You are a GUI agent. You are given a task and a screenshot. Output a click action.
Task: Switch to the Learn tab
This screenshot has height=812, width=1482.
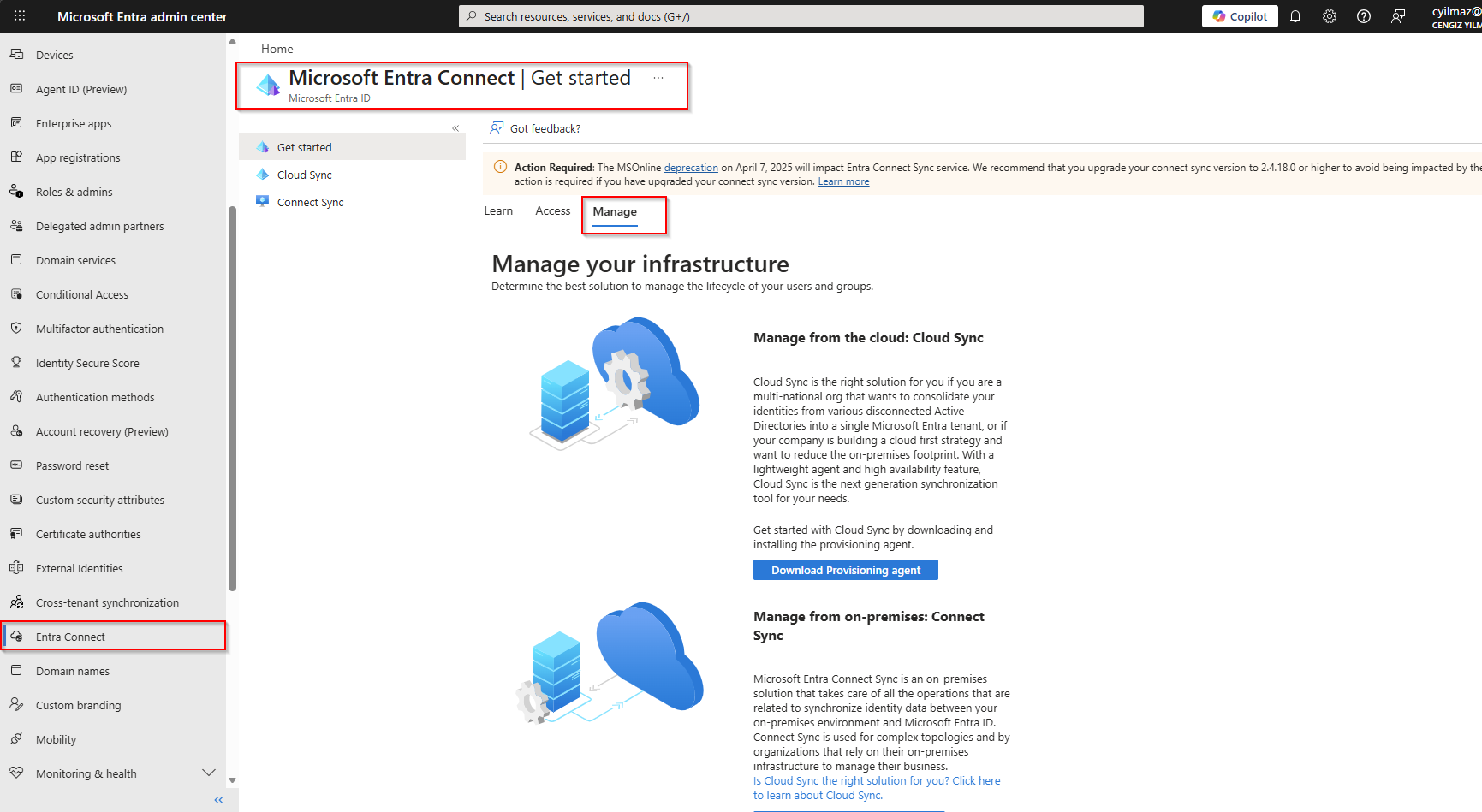point(498,210)
